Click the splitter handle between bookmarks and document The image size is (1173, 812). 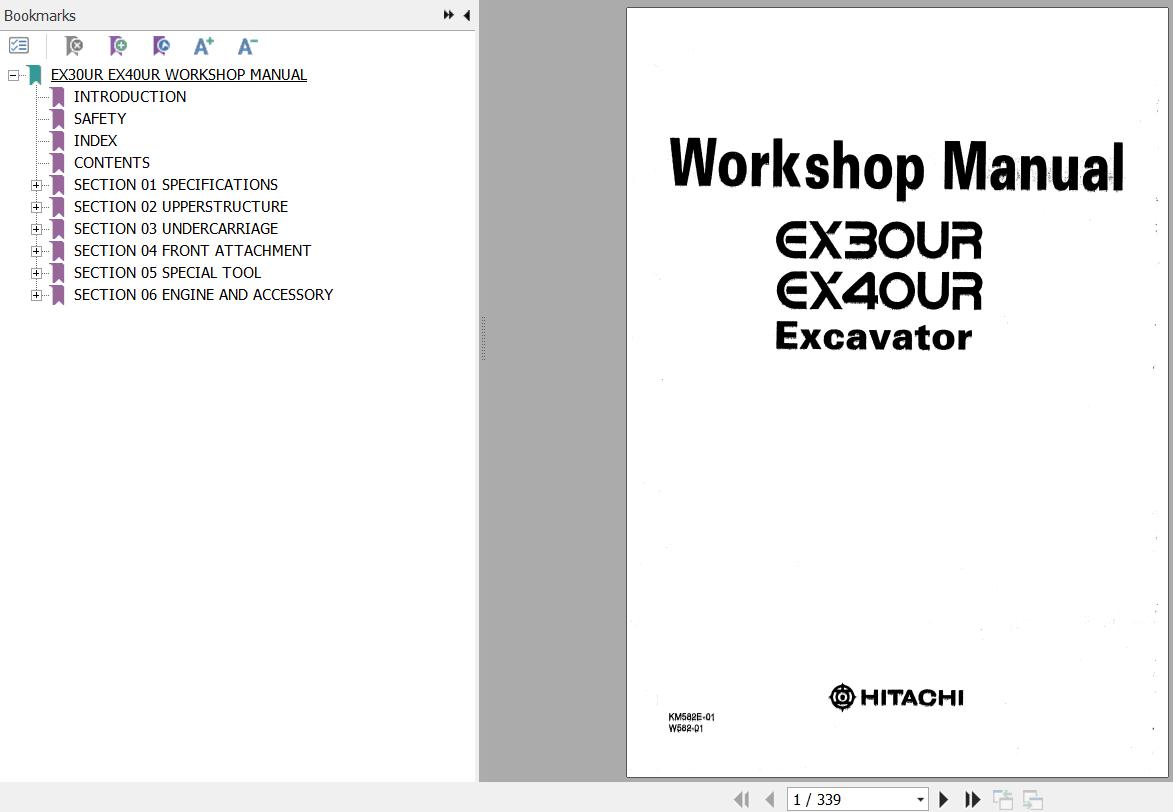click(483, 338)
